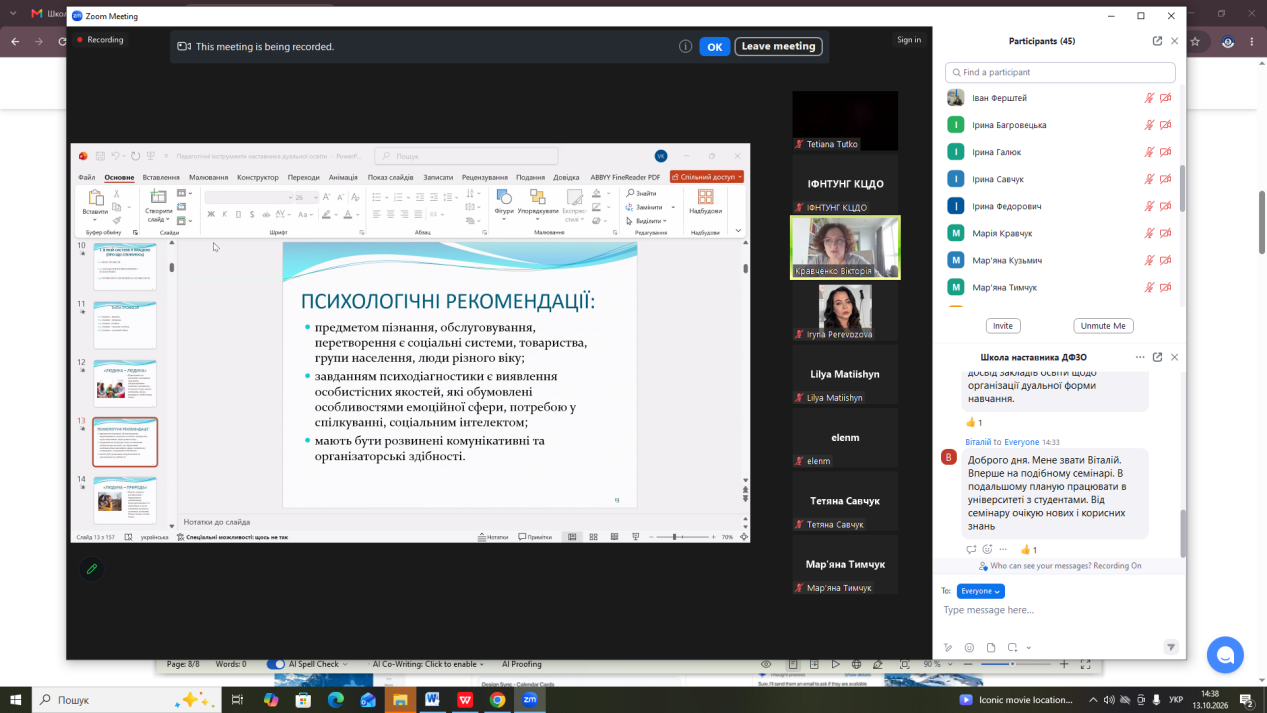The image size is (1267, 713).
Task: Open the Анімація tab
Action: coord(343,177)
